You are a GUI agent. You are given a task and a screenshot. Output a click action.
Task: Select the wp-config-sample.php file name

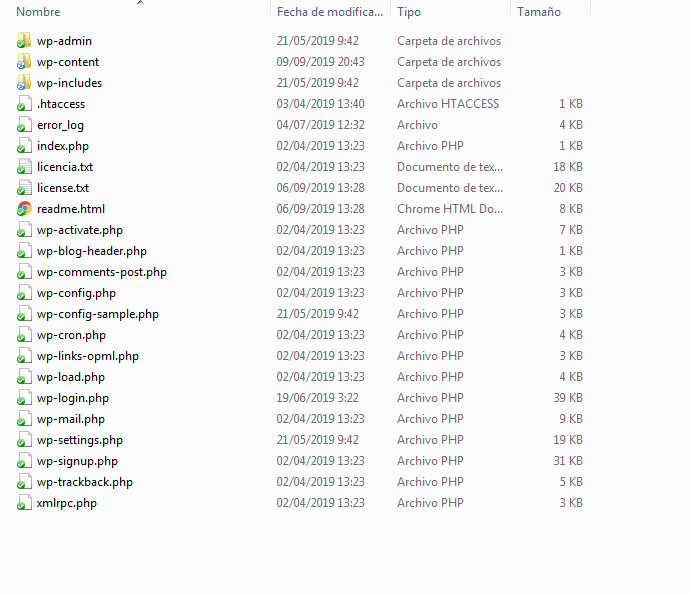(98, 314)
